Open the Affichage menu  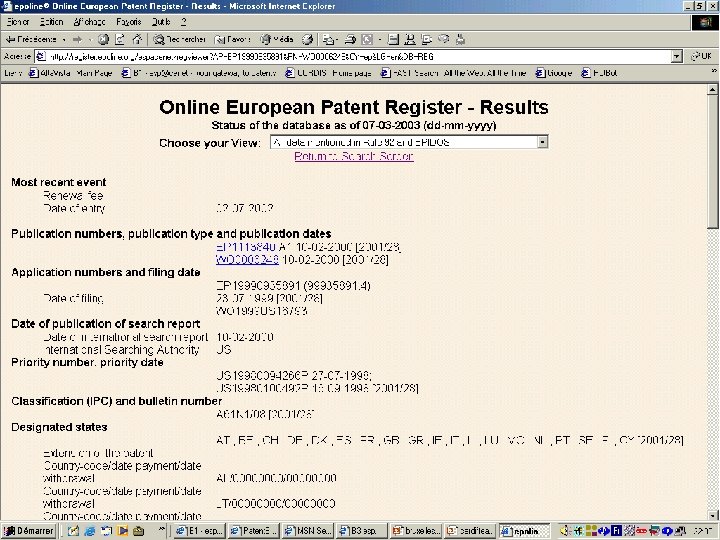[x=90, y=22]
